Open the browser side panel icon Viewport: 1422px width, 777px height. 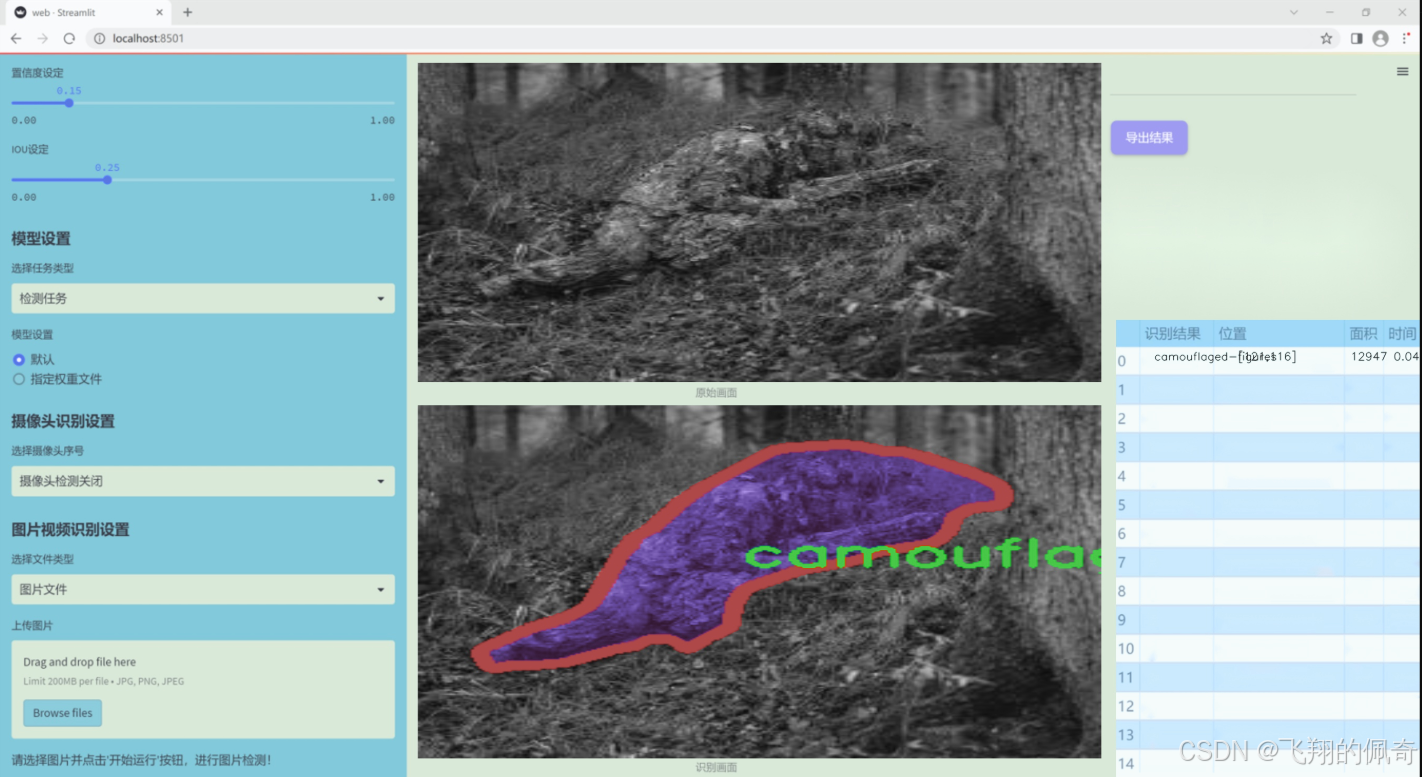1356,38
